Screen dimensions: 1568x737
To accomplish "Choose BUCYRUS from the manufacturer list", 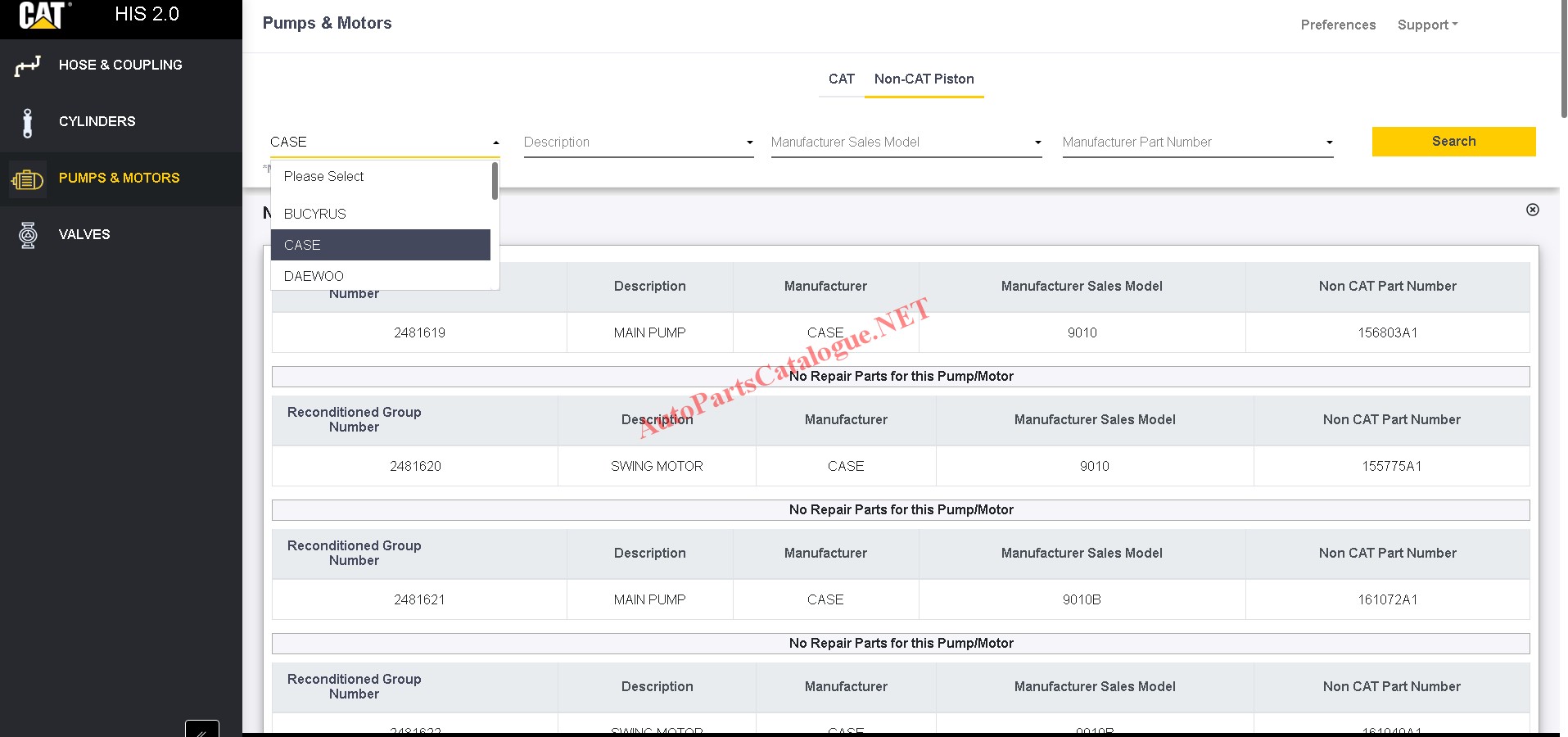I will point(315,214).
